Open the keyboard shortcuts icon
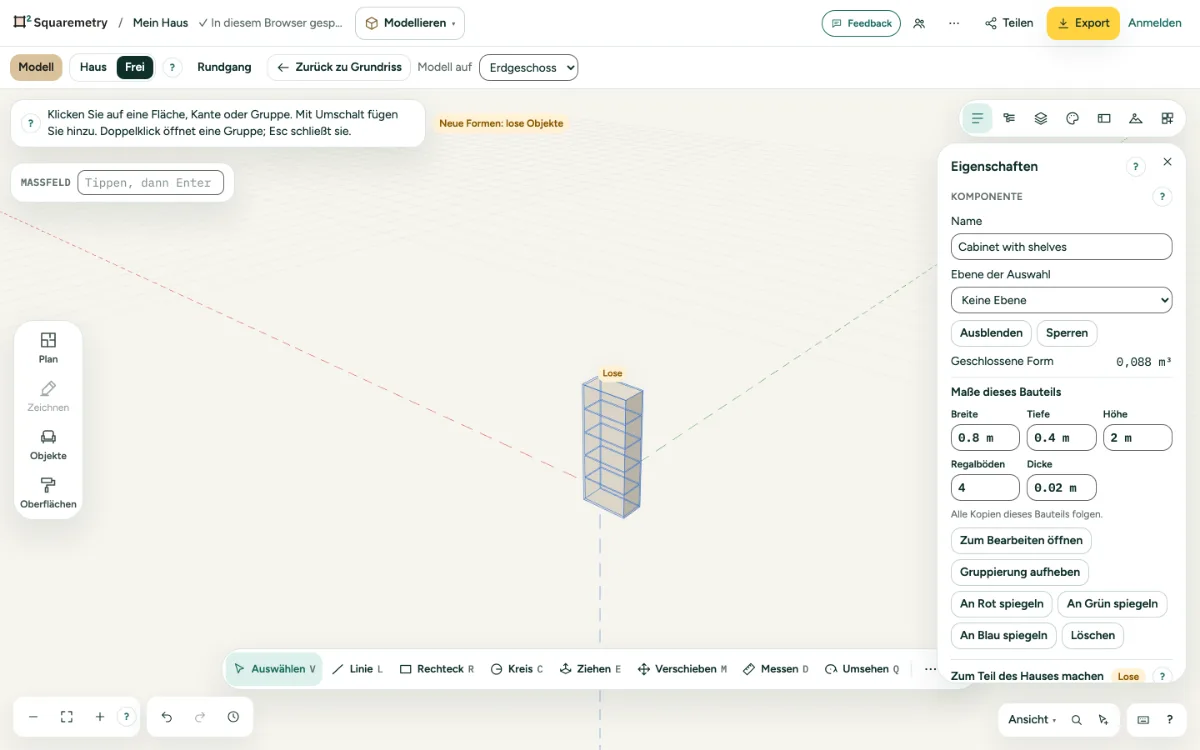The height and width of the screenshot is (750, 1200). click(x=1143, y=720)
